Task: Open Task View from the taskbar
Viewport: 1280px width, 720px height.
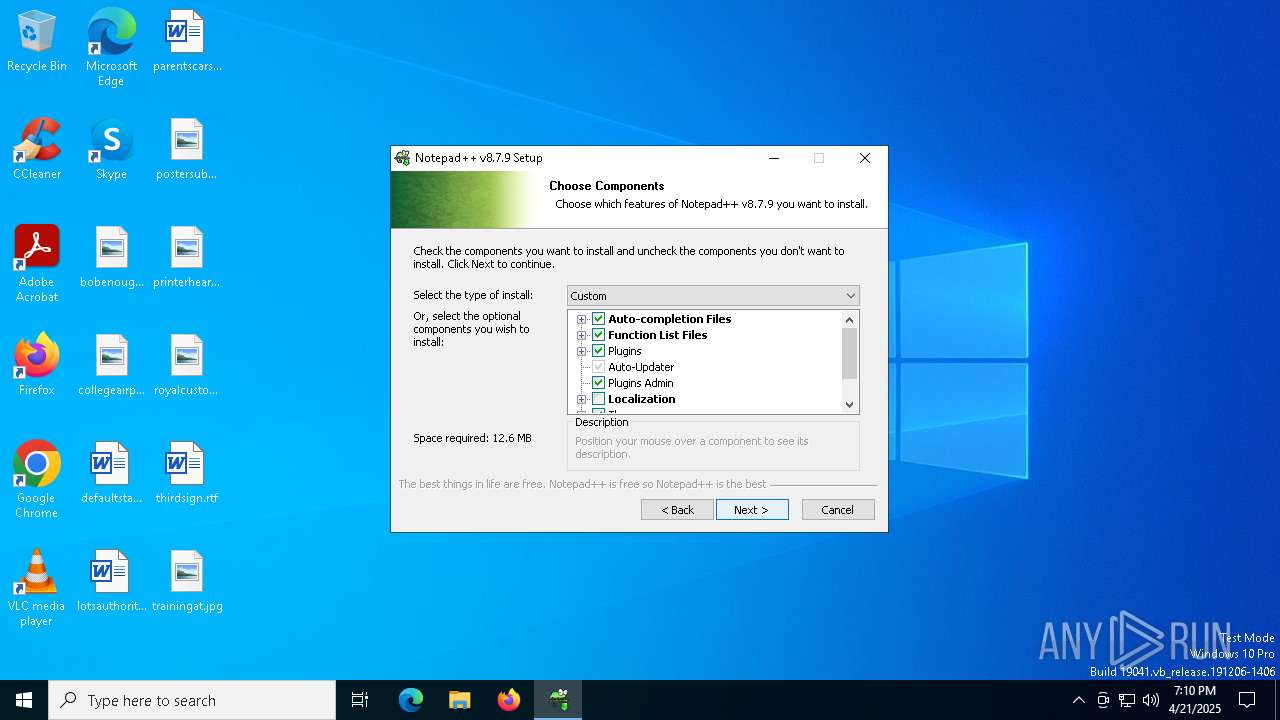Action: coord(360,700)
